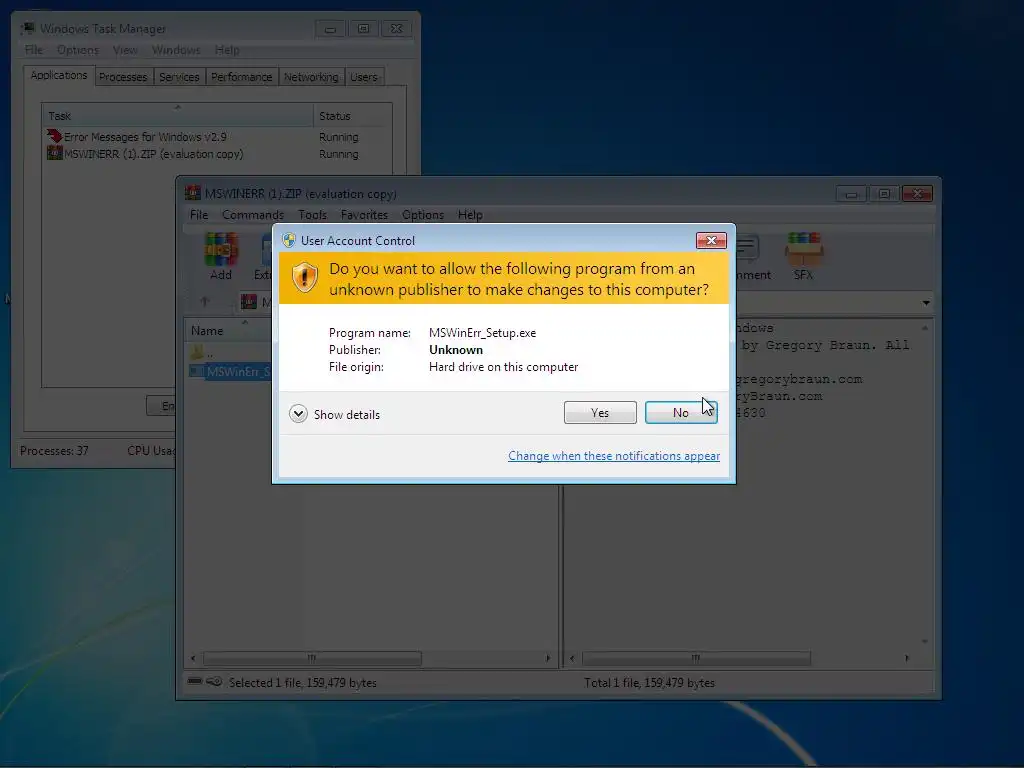Switch to Performance tab in Task Manager
The height and width of the screenshot is (768, 1024).
click(242, 77)
